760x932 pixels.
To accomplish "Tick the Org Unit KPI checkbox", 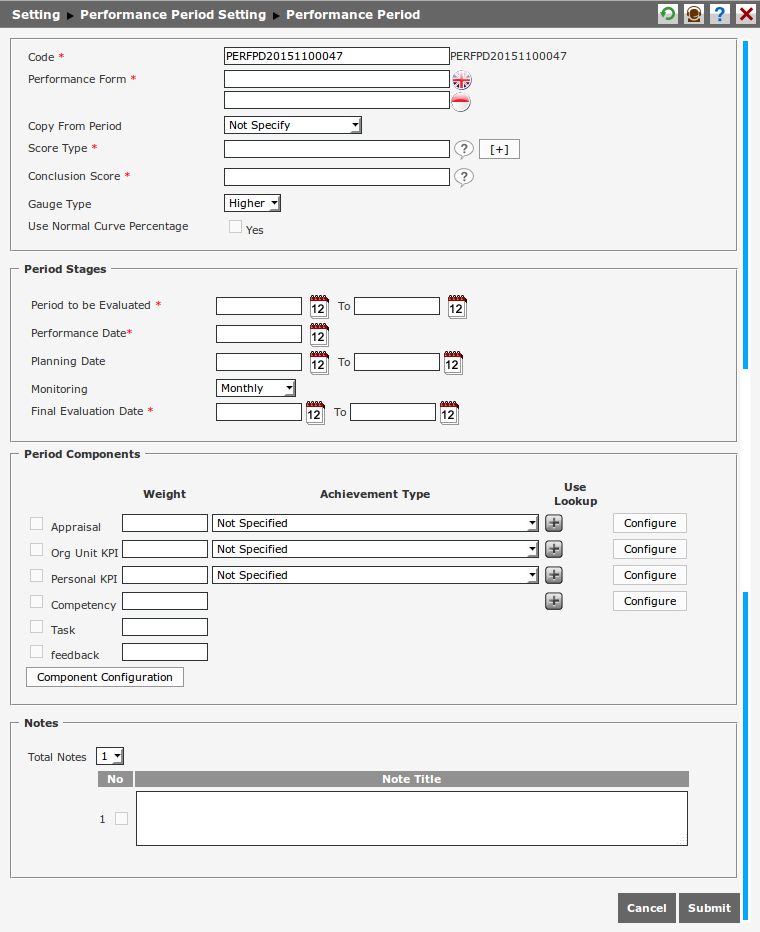I will tap(36, 549).
